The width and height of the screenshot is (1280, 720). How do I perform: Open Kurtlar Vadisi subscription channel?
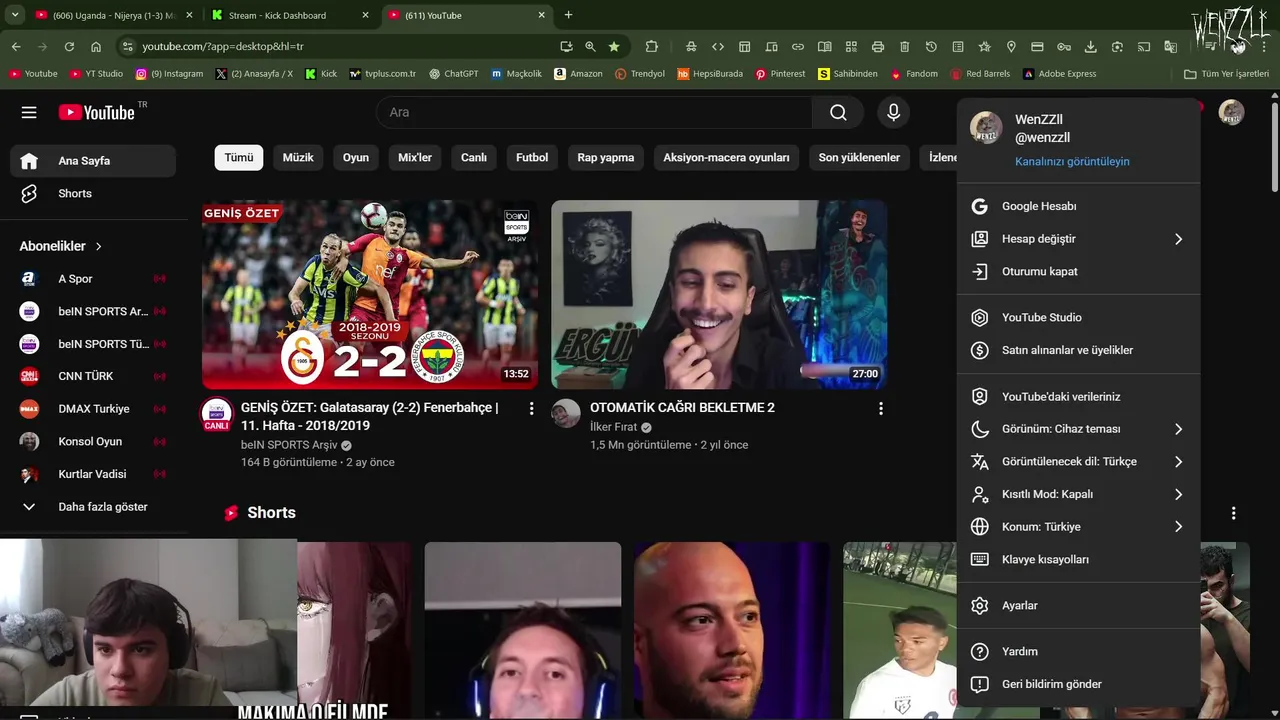click(x=93, y=474)
